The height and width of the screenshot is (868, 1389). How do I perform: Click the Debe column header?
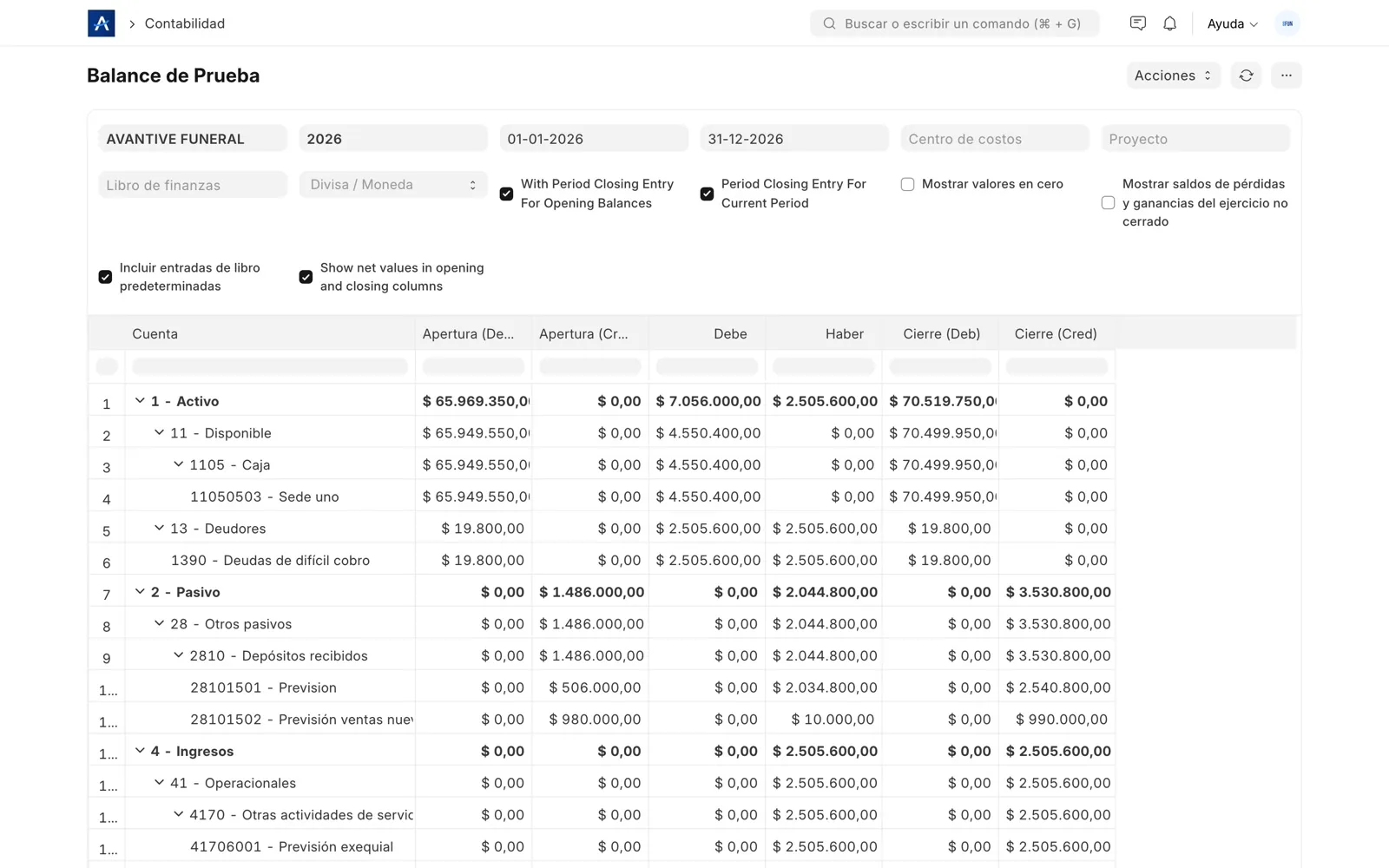pos(707,333)
